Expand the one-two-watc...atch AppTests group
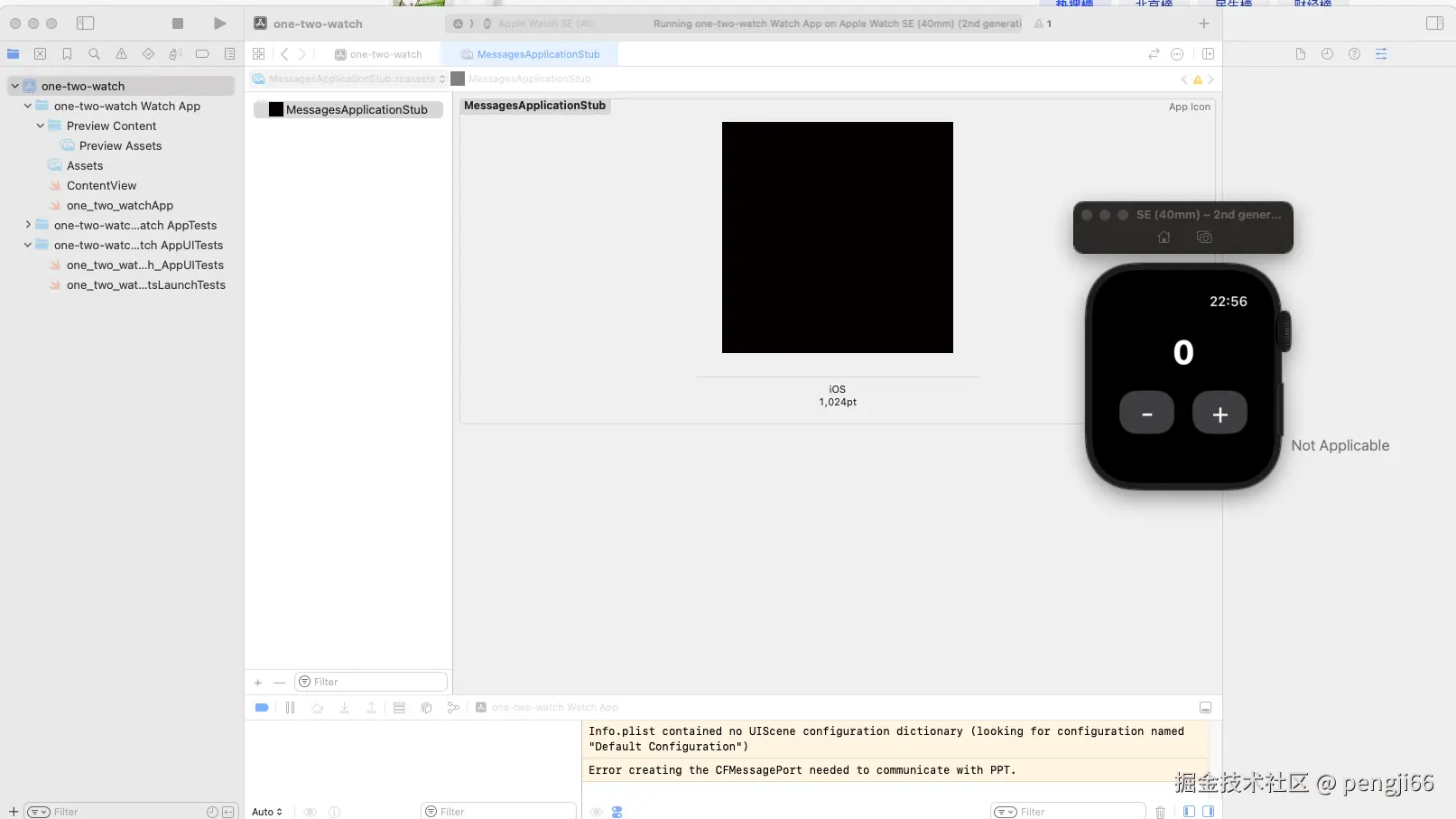The image size is (1456, 819). tap(27, 225)
